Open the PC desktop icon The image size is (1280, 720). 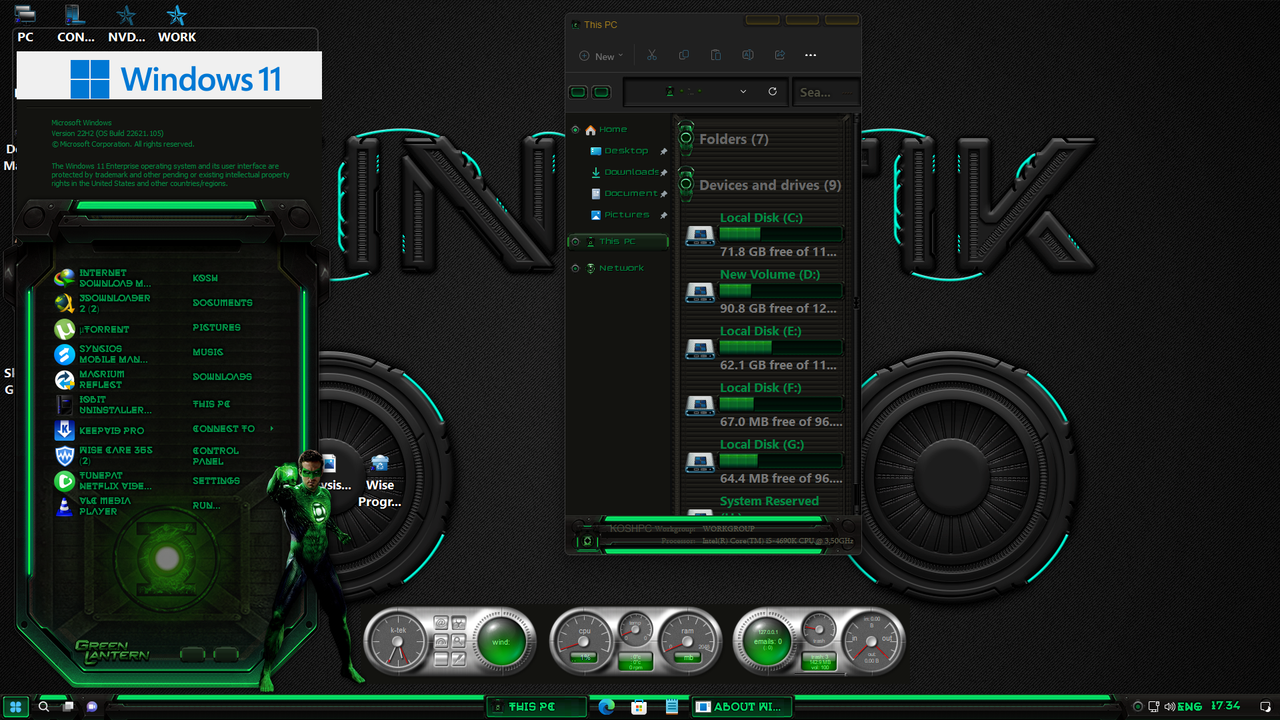(x=25, y=23)
